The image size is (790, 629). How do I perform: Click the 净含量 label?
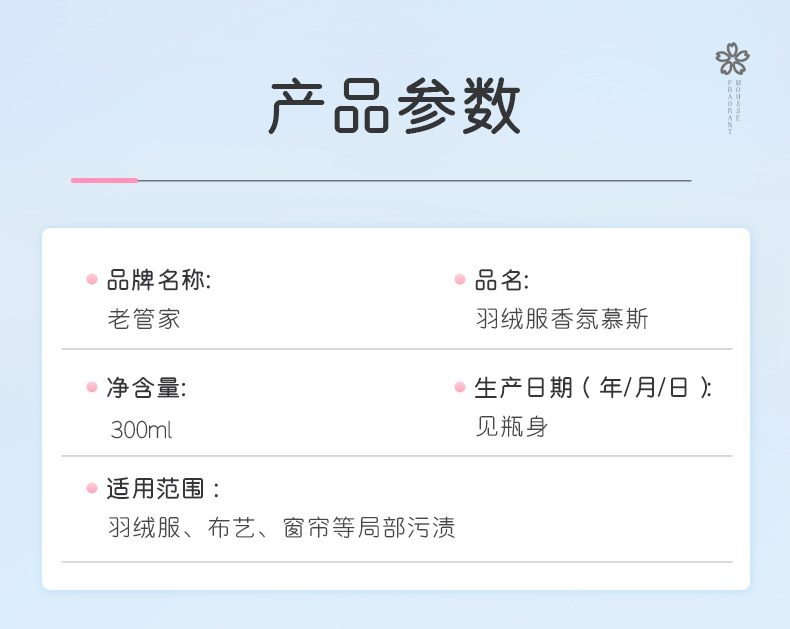tap(146, 388)
